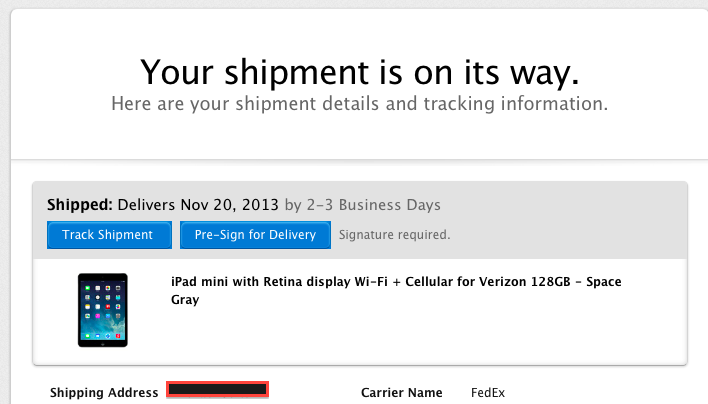The width and height of the screenshot is (708, 404).
Task: Click the word "Gray" in product title
Action: tap(185, 300)
